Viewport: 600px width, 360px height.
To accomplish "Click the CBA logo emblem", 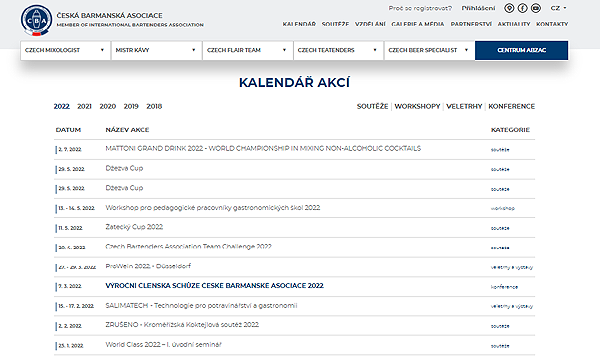I will (36, 20).
